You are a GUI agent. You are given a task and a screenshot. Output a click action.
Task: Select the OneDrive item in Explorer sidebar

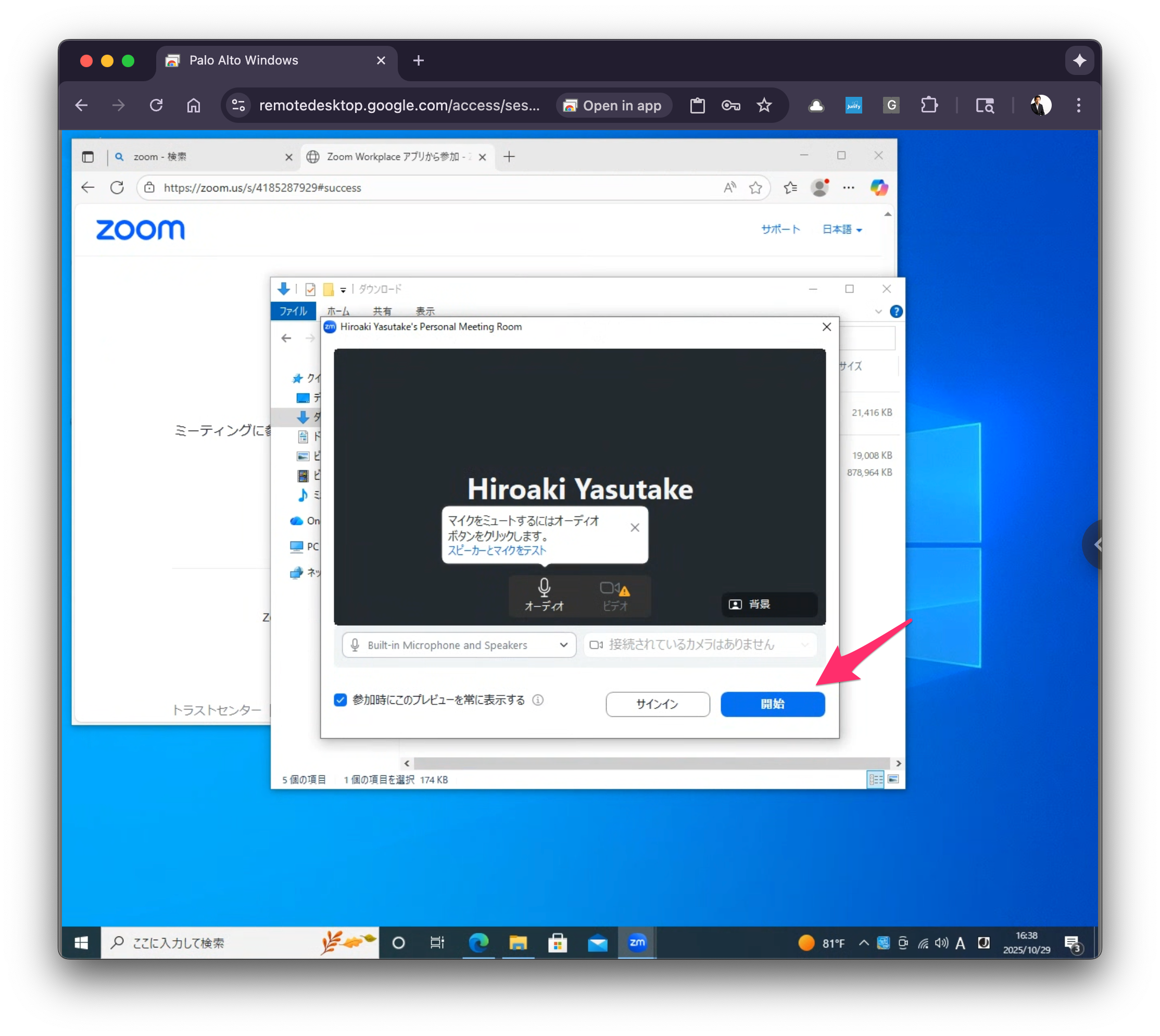pyautogui.click(x=305, y=521)
